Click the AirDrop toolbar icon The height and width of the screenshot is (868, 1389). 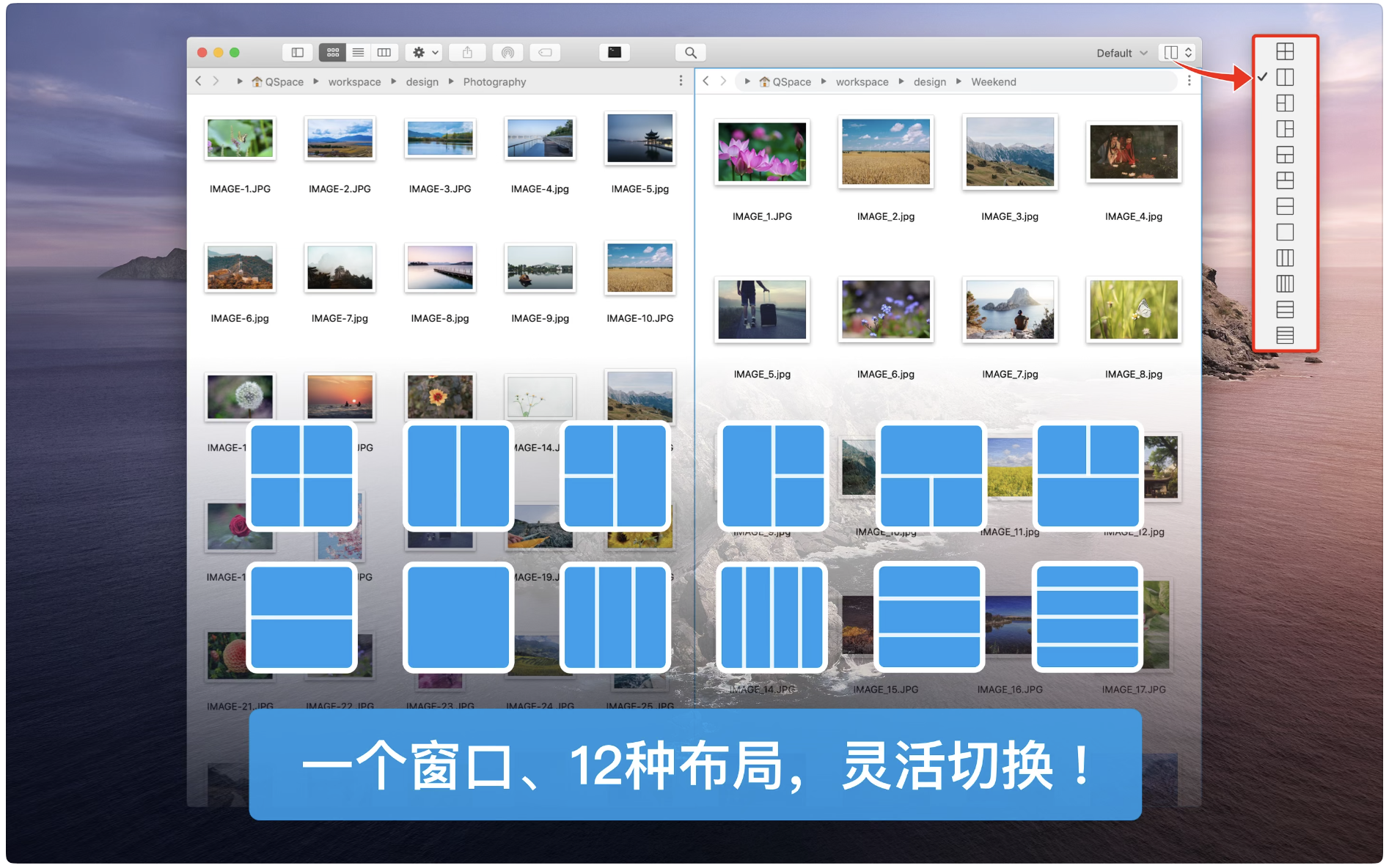(x=507, y=53)
